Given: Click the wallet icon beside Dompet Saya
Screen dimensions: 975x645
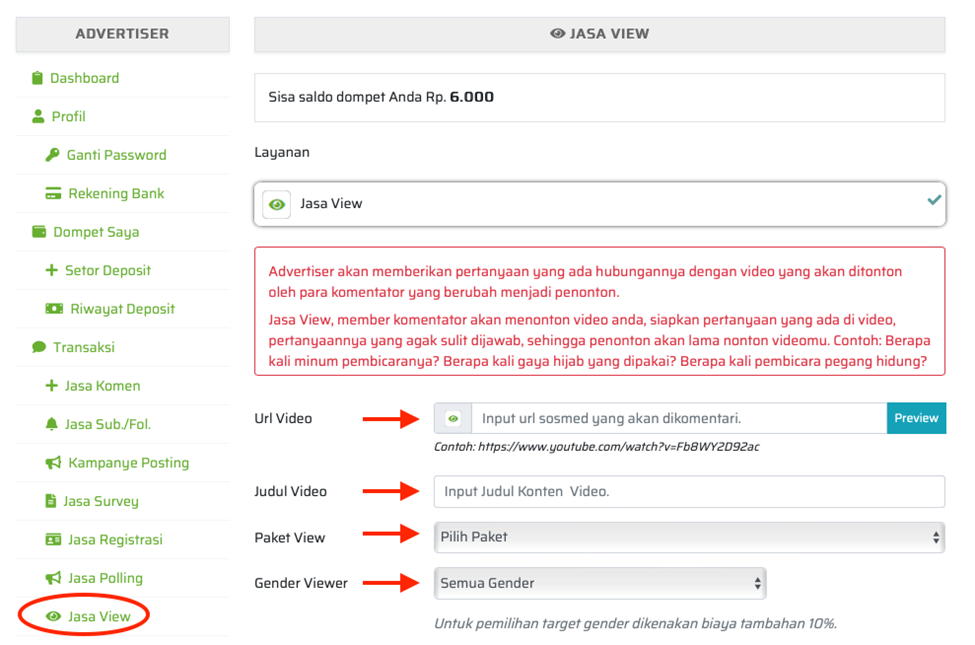Looking at the screenshot, I should coord(39,232).
